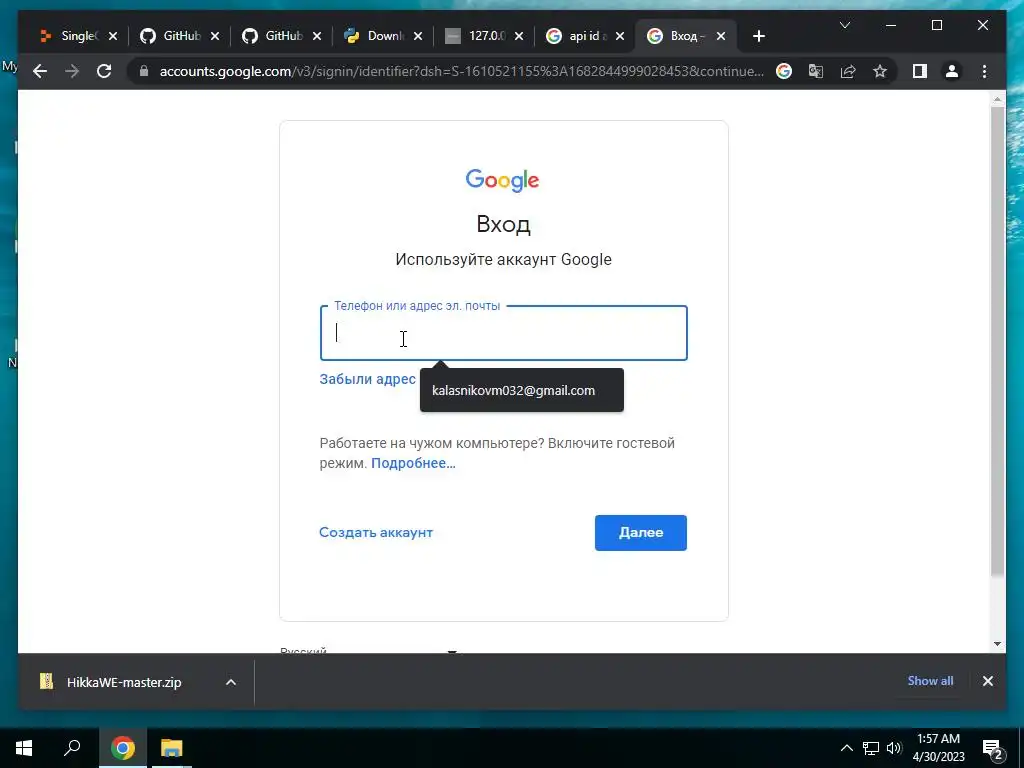Viewport: 1024px width, 768px height.
Task: View site info via the lock icon
Action: pos(144,71)
